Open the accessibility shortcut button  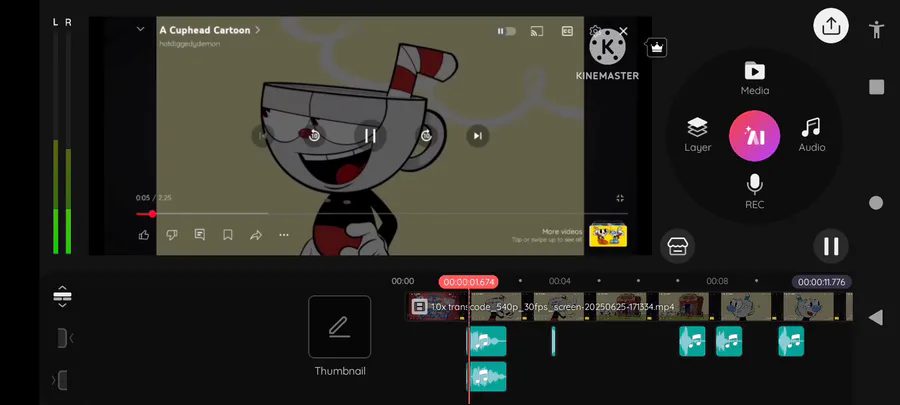pyautogui.click(x=876, y=29)
